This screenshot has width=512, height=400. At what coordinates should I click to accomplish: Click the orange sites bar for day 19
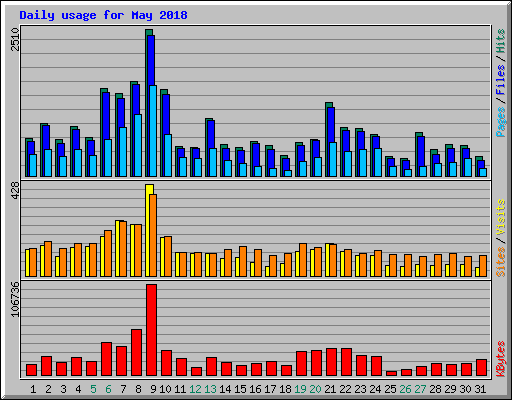coord(303,260)
